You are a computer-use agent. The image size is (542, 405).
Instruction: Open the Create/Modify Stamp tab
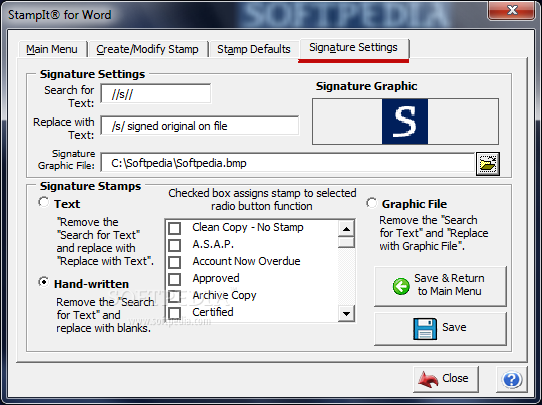[x=147, y=49]
